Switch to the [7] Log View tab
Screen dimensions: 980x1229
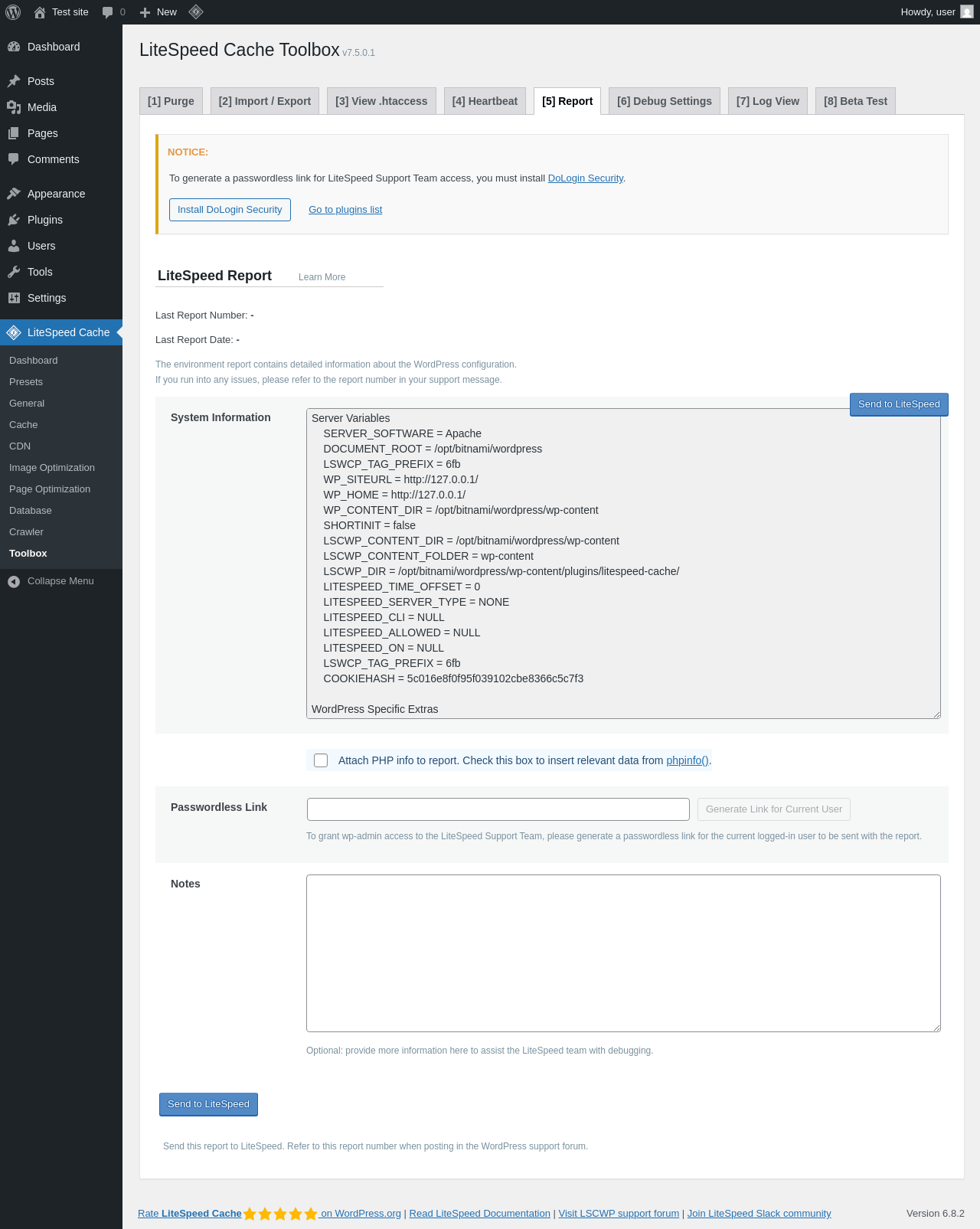768,101
